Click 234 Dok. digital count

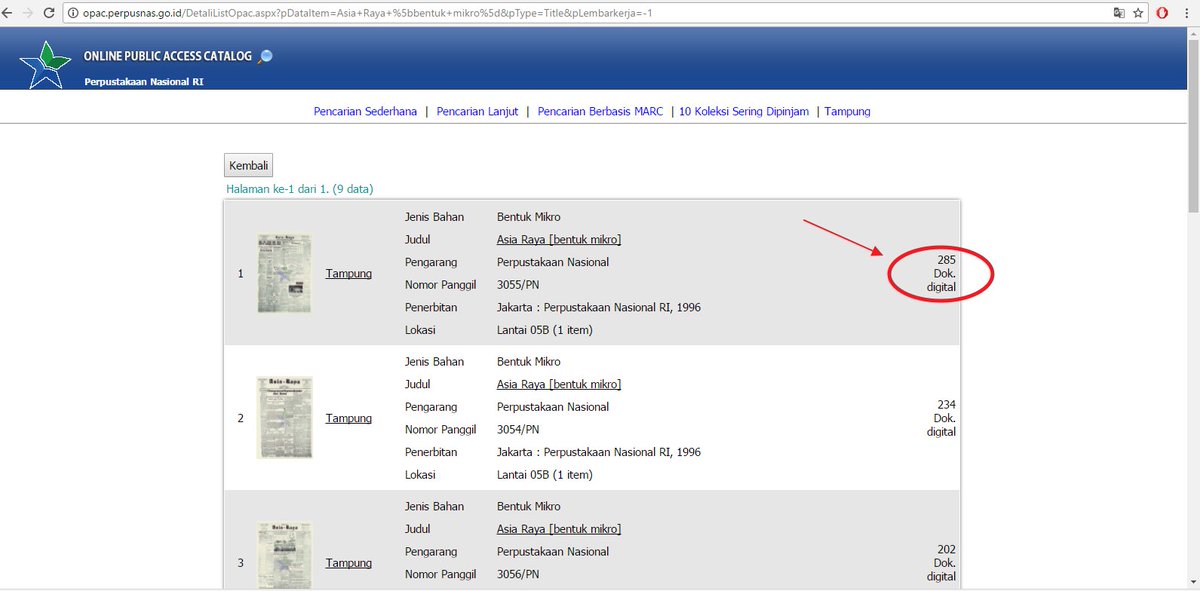(941, 418)
